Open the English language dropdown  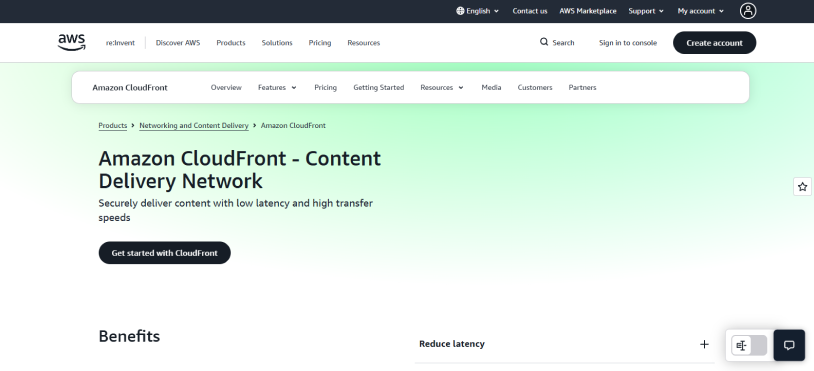pyautogui.click(x=478, y=11)
